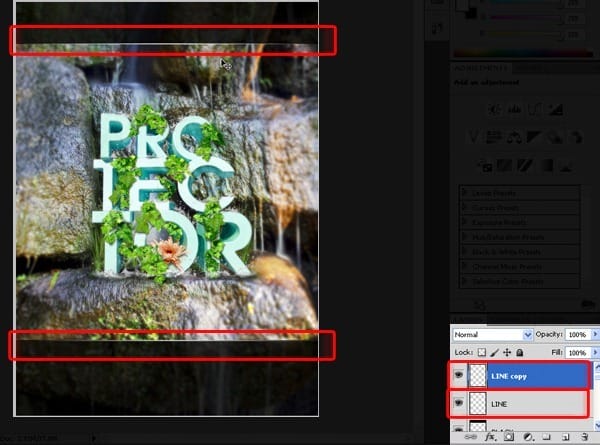Select the LINE layer name
600x445 pixels.
click(499, 404)
